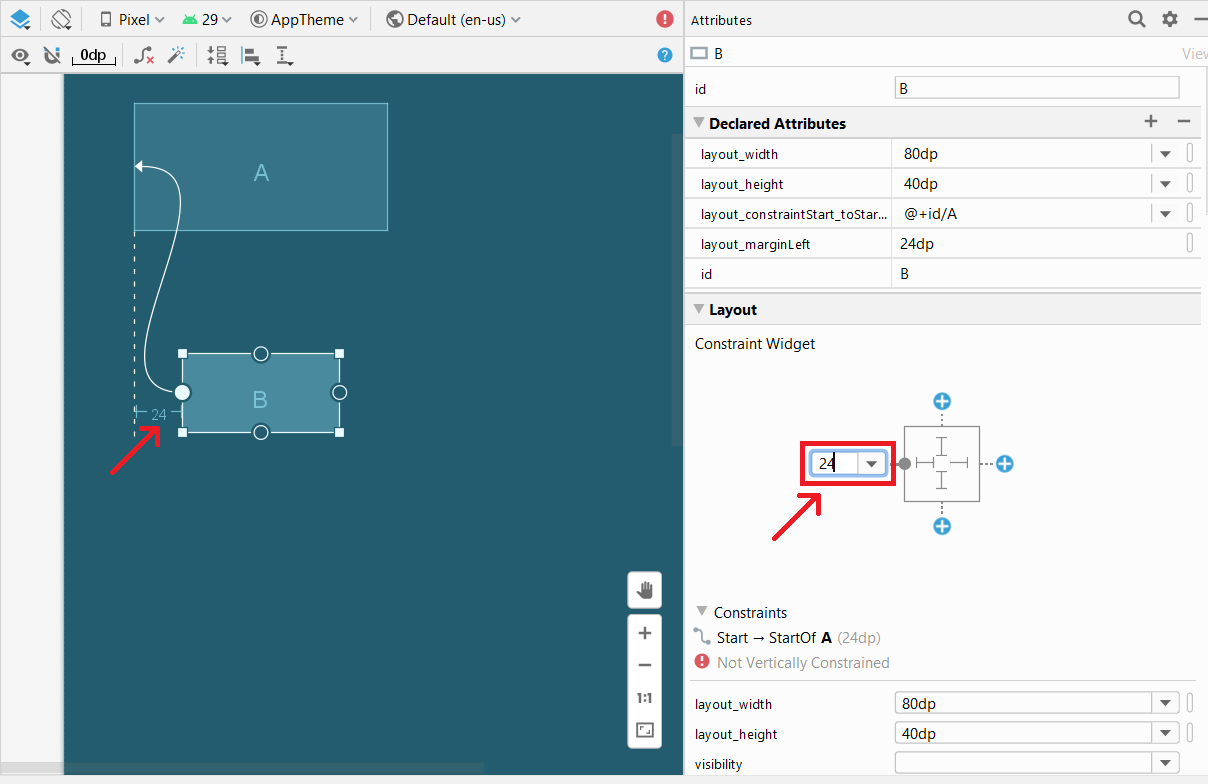Open the design surface layers selector

[20, 19]
